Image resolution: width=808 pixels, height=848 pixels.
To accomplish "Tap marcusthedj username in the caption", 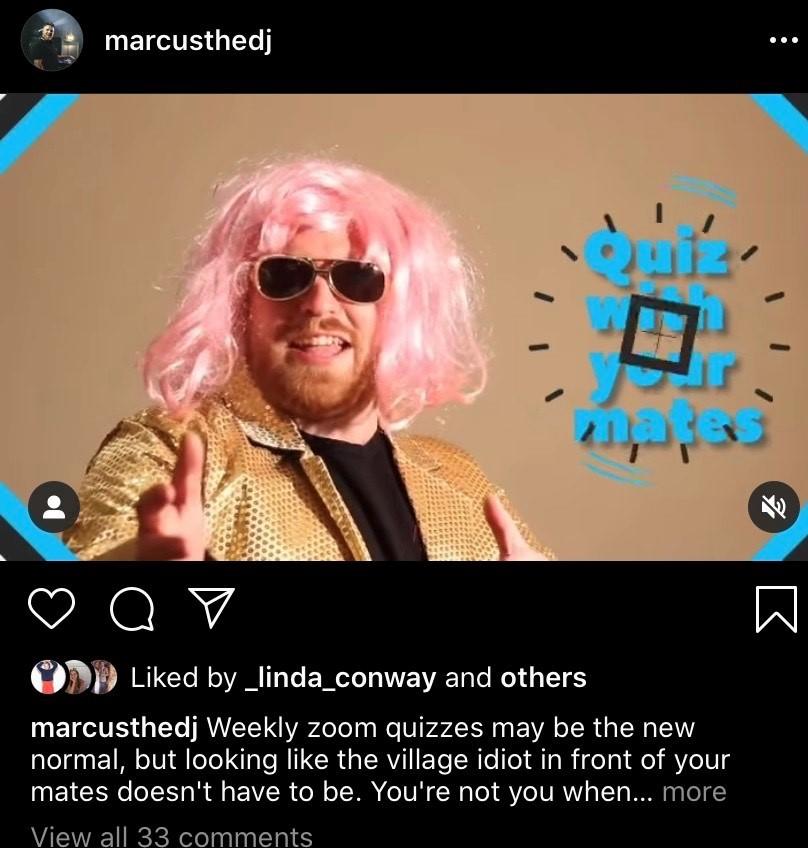I will (x=114, y=728).
